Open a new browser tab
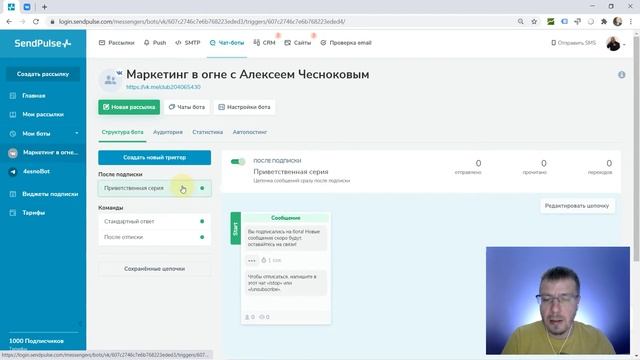Screen dimensions: 640x360 [44, 7]
